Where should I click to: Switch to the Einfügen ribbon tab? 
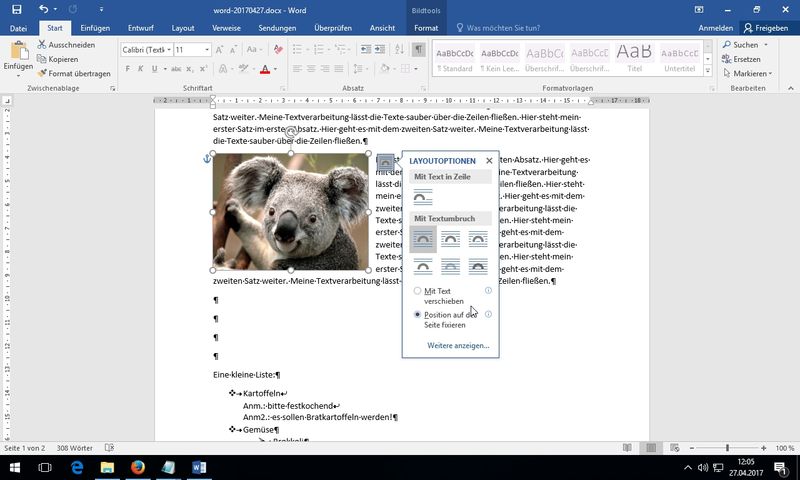pyautogui.click(x=95, y=29)
